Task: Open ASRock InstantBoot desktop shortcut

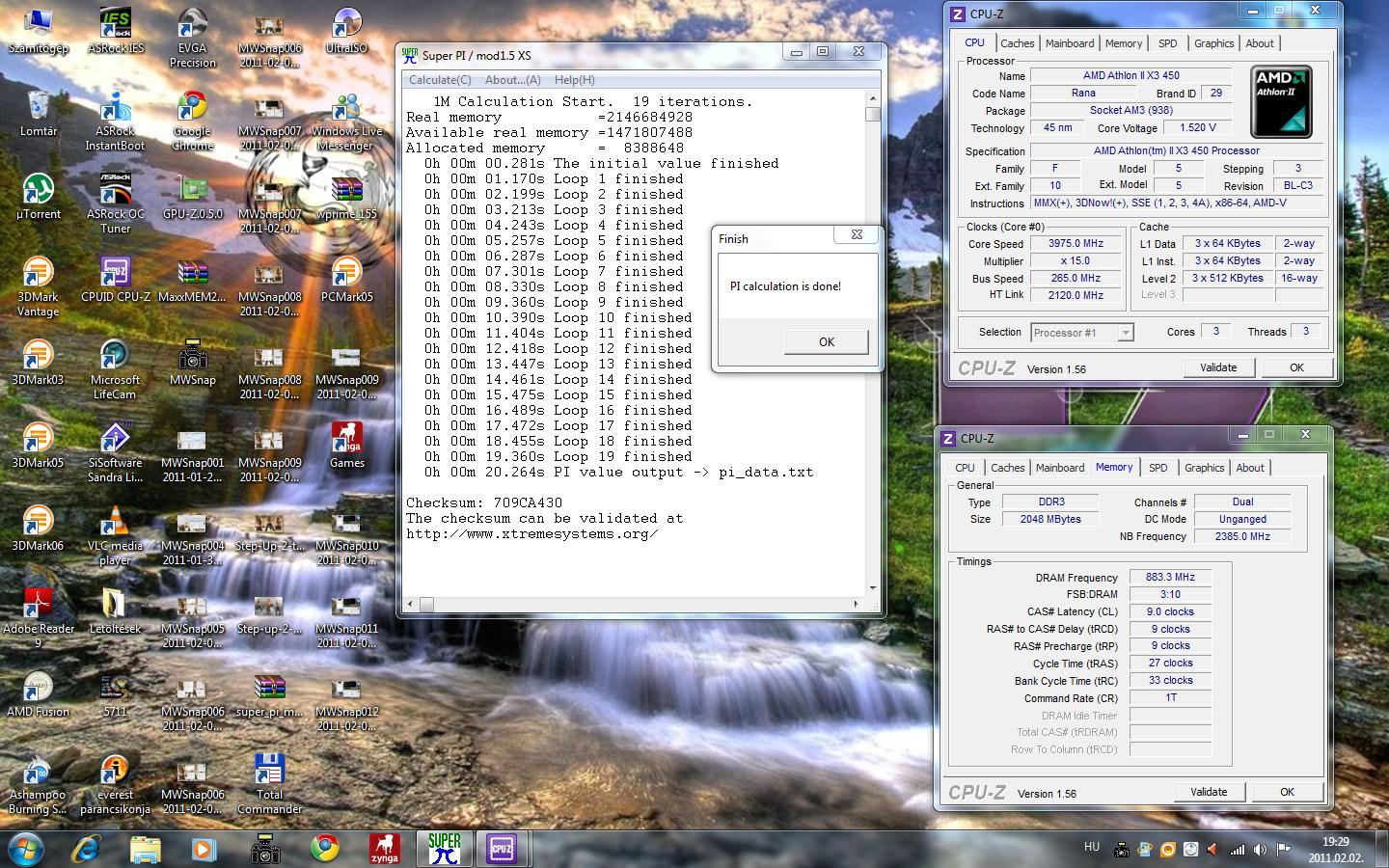Action: pyautogui.click(x=115, y=121)
